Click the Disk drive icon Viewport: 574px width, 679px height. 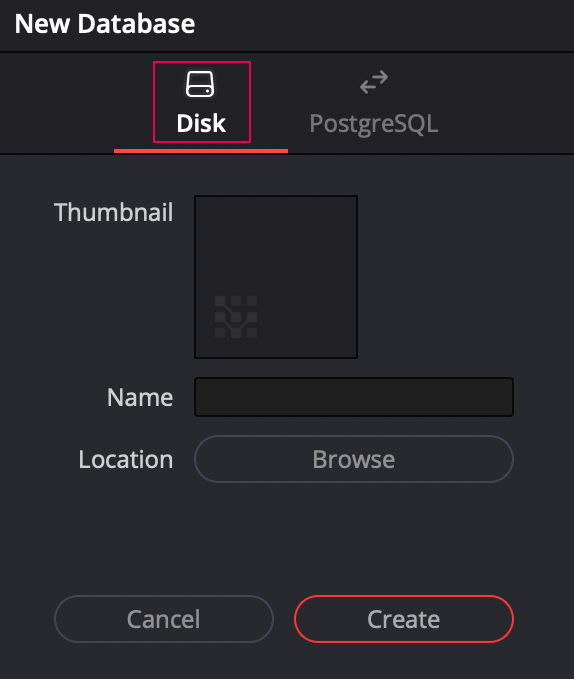(200, 84)
